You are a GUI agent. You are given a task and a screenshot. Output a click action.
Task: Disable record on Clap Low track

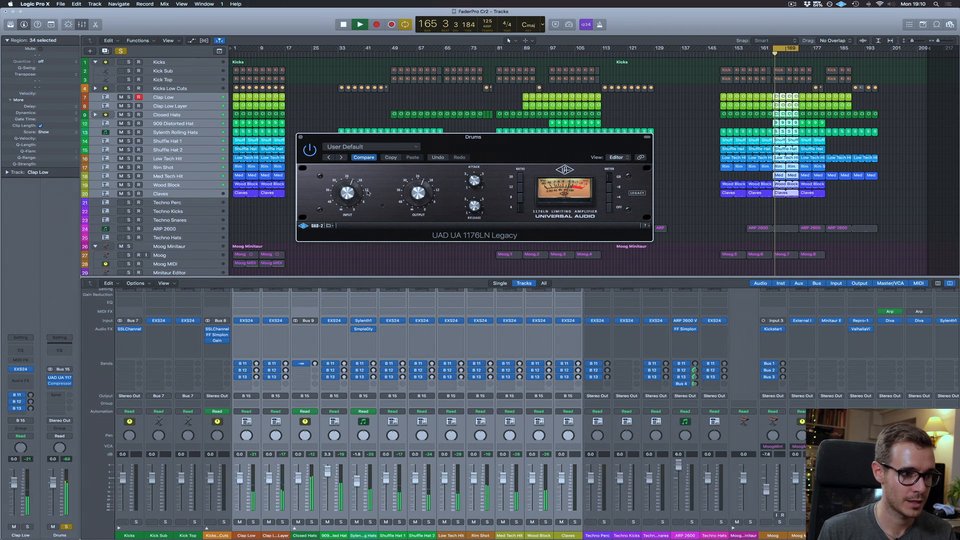[x=138, y=97]
